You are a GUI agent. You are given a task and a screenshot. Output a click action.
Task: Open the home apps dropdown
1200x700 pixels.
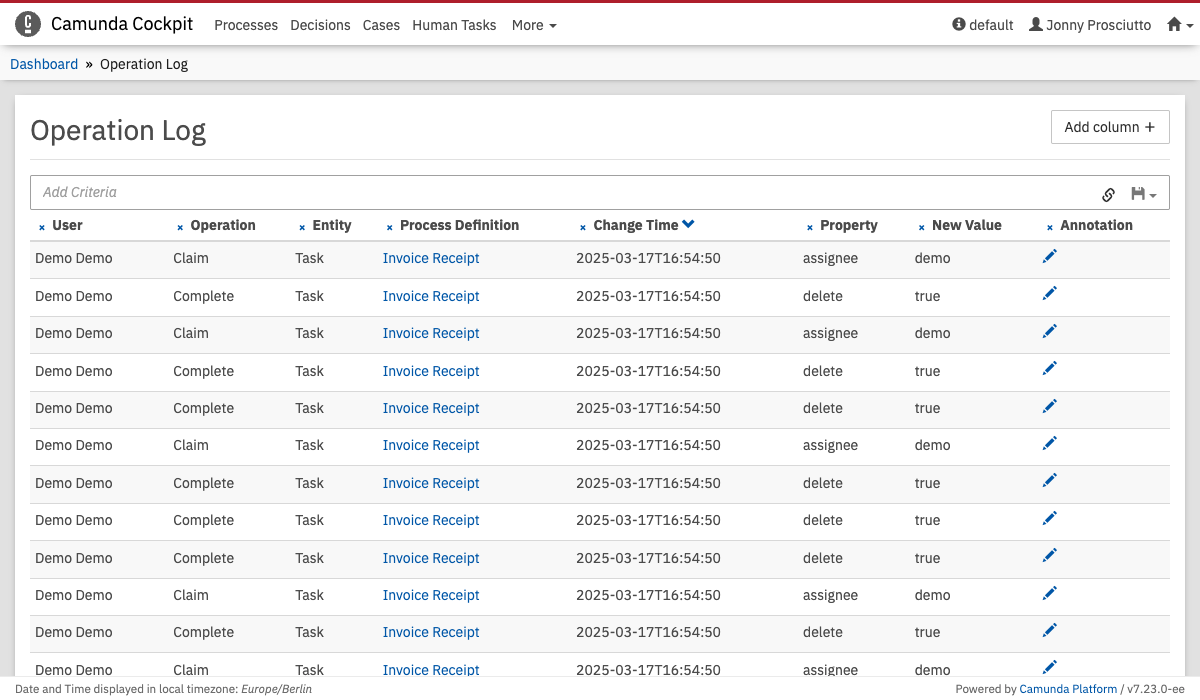[1179, 25]
